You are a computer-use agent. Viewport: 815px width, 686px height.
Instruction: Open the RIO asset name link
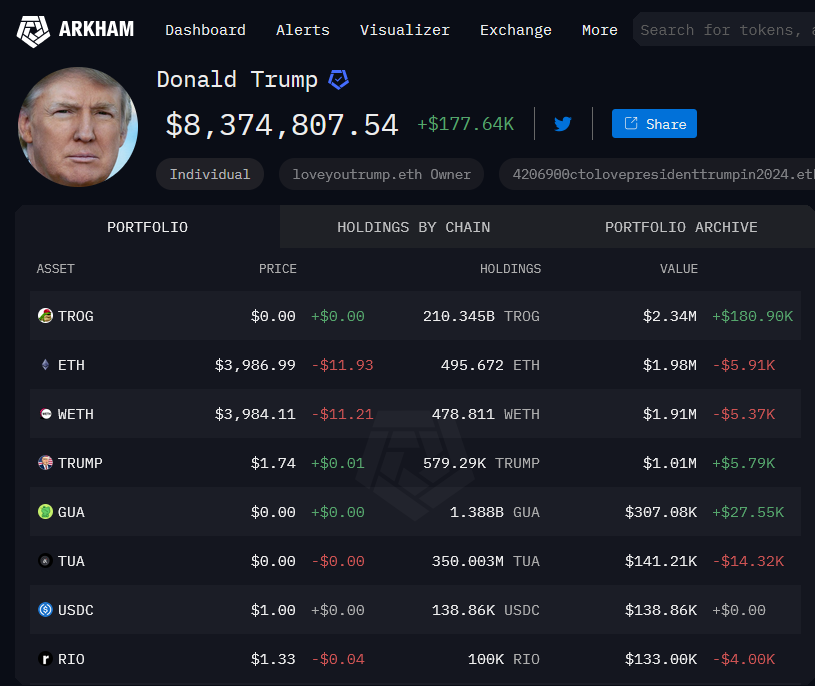(71, 659)
